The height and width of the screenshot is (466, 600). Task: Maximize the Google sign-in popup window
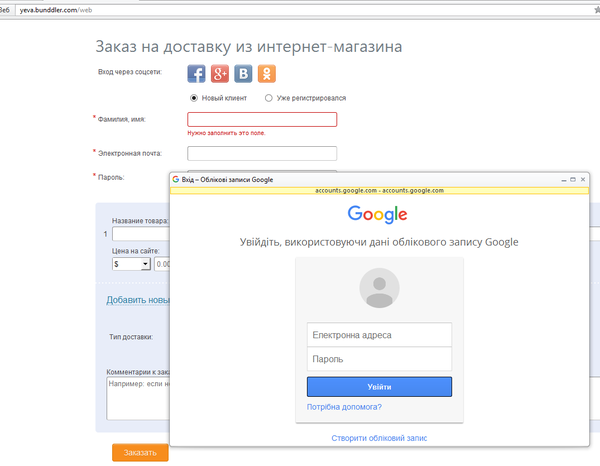pos(573,179)
